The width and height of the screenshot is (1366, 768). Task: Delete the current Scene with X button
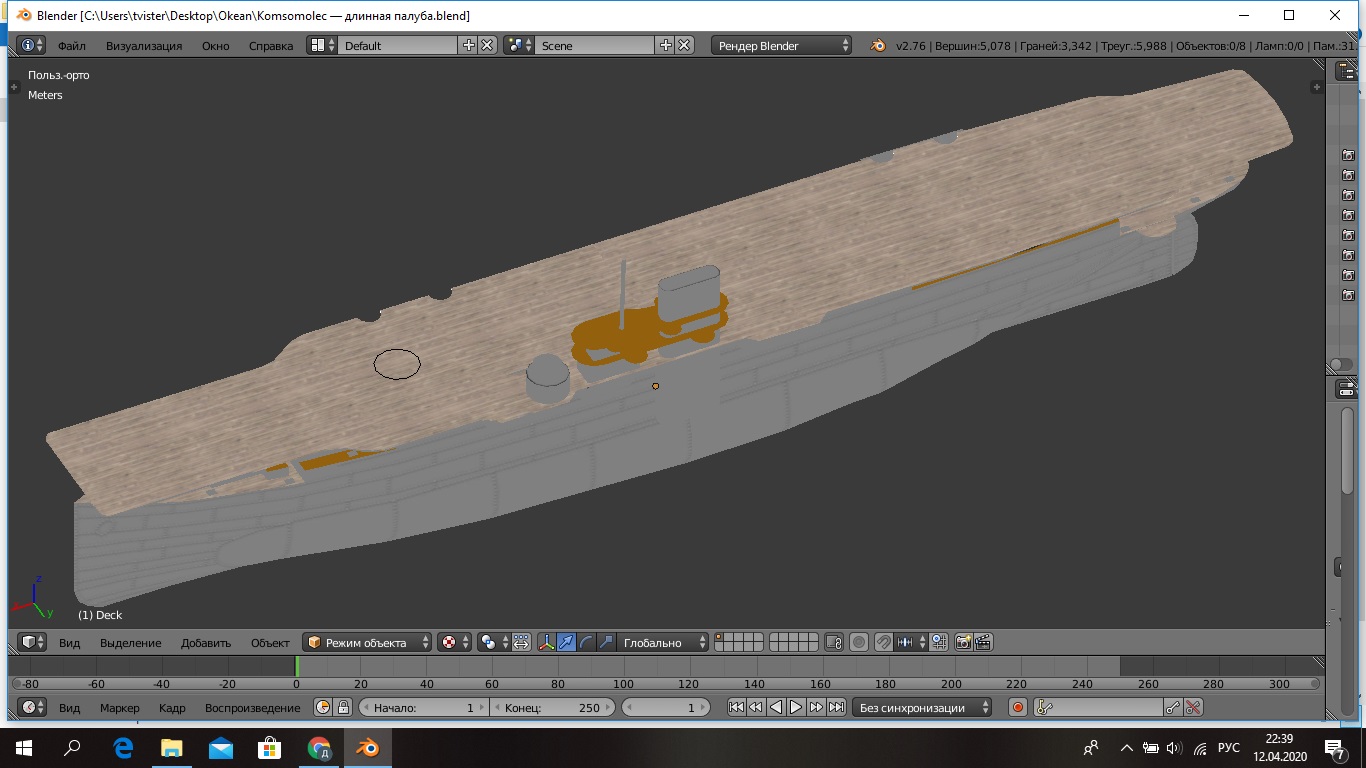coord(684,45)
